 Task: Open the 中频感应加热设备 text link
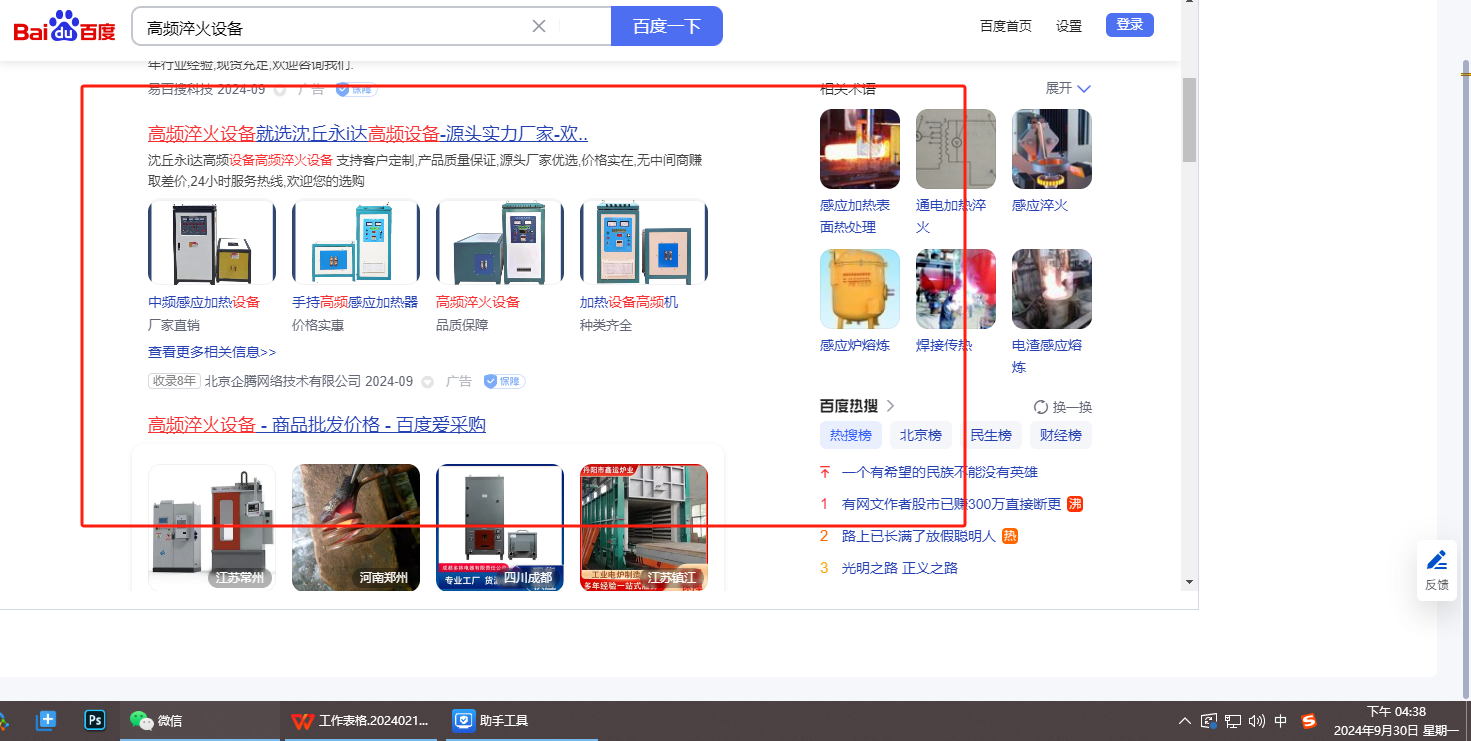tap(204, 302)
